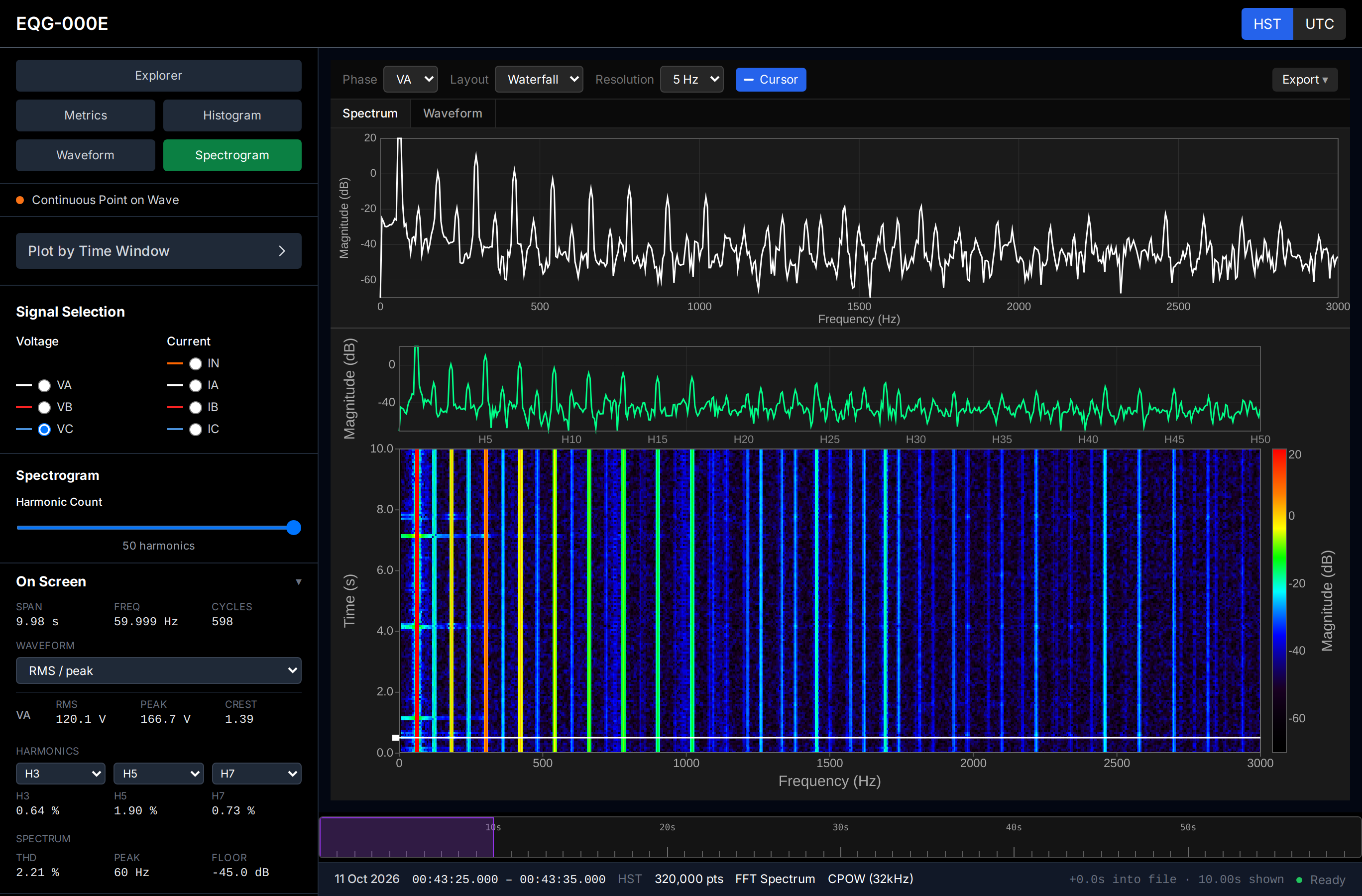
Task: Open the Waveform view in sidebar
Action: pyautogui.click(x=85, y=155)
